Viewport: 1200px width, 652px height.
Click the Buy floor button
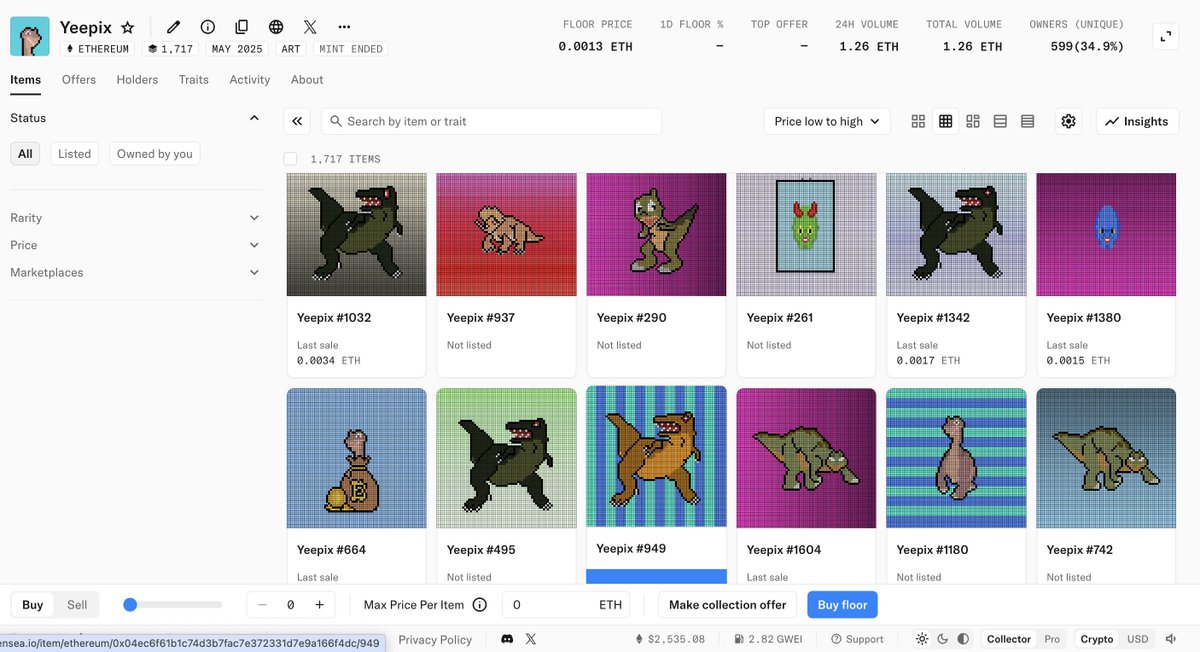tap(842, 605)
